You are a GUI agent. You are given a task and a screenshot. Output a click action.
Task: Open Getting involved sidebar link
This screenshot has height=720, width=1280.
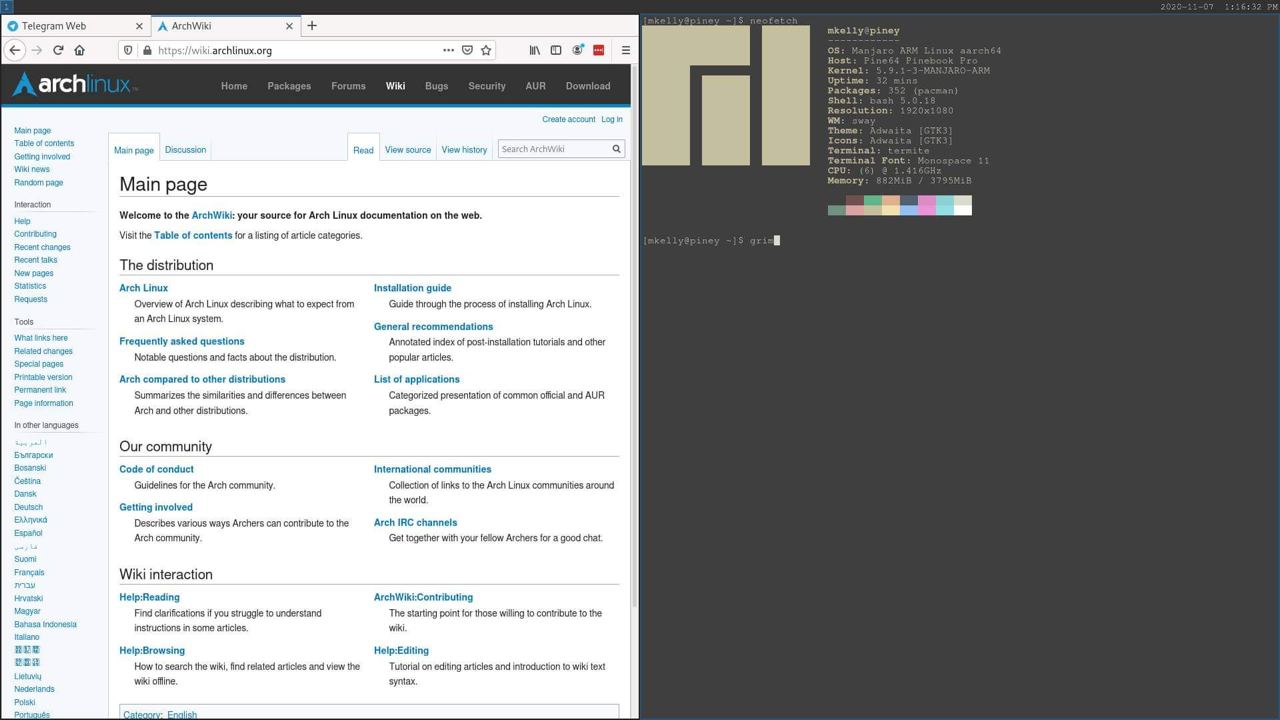click(x=42, y=156)
